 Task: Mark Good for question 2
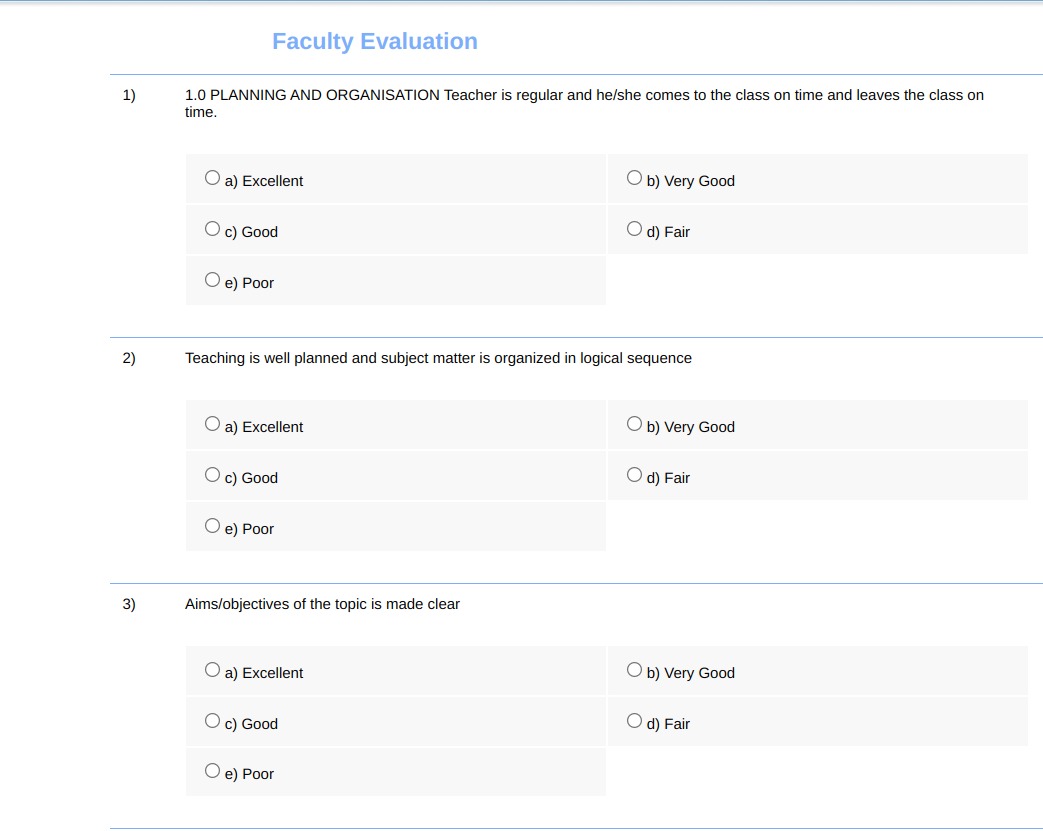(x=212, y=474)
